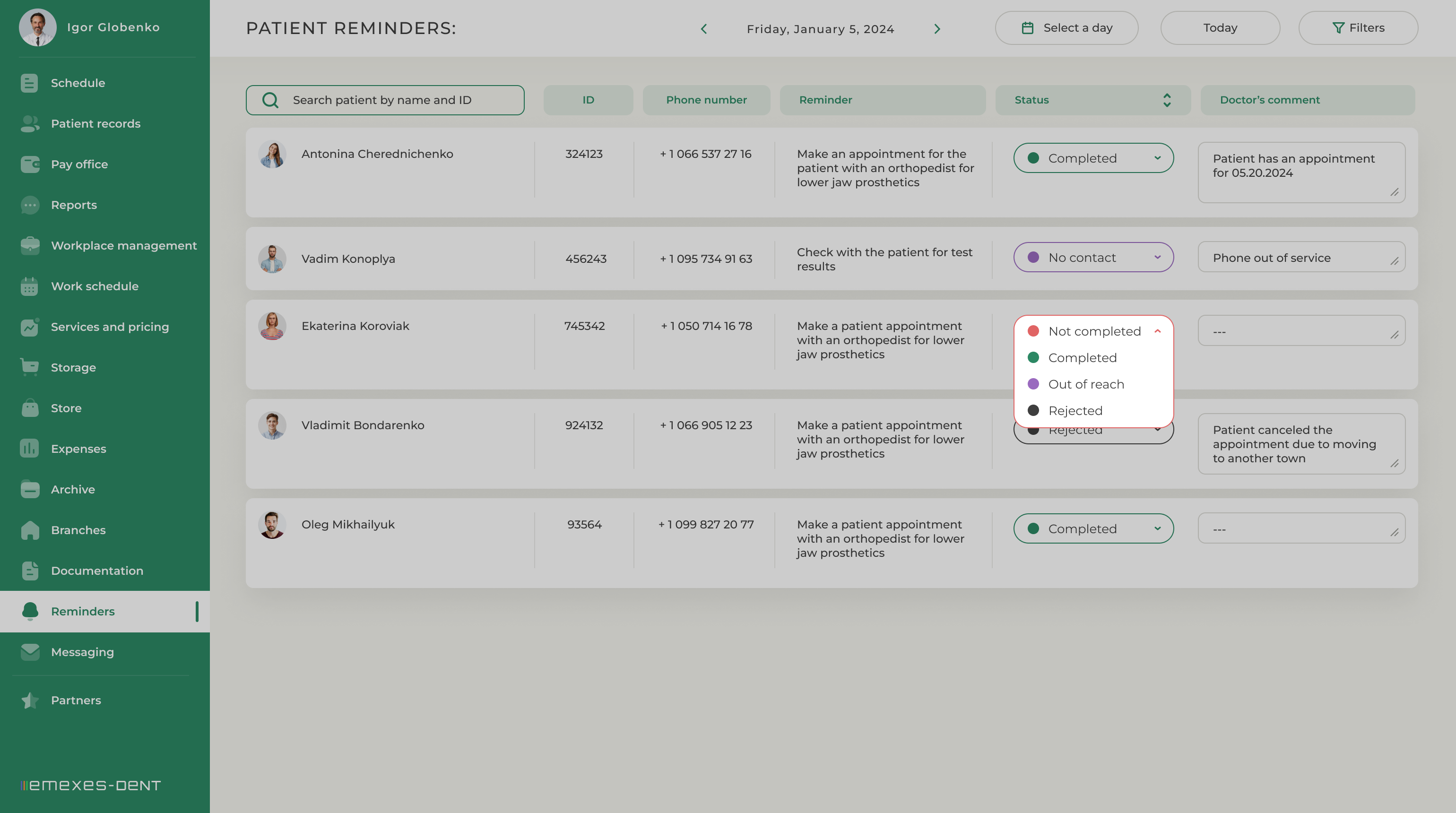
Task: Click the funnel icon in Filters
Action: click(1338, 28)
